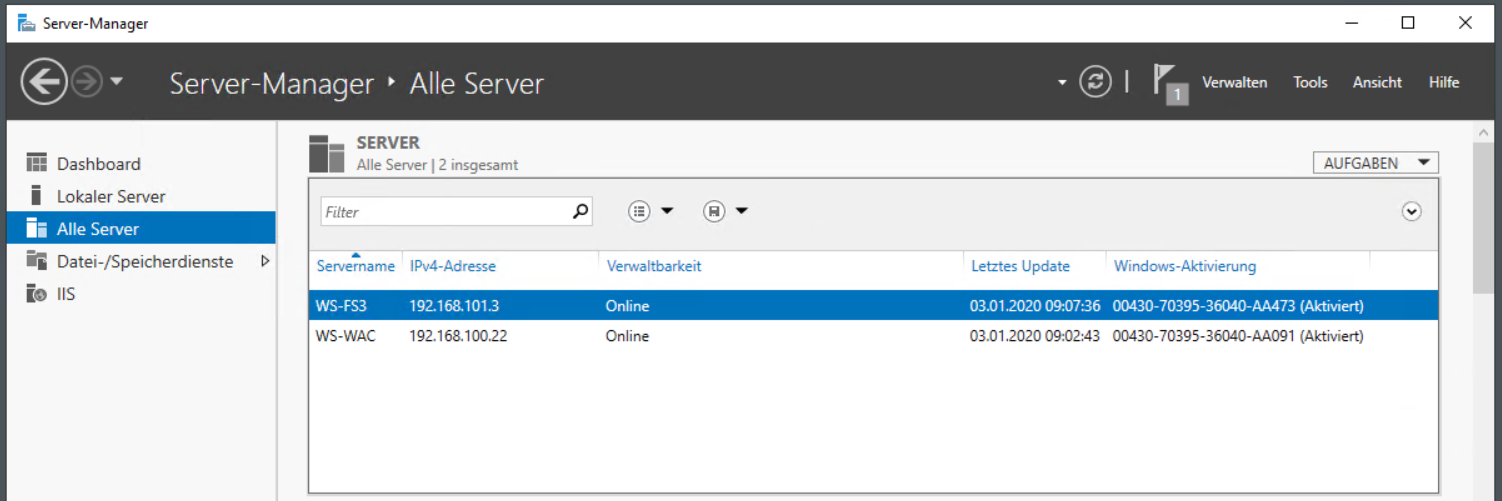Image resolution: width=1502 pixels, height=501 pixels.
Task: Click activation ID ending AA473
Action: click(1238, 306)
